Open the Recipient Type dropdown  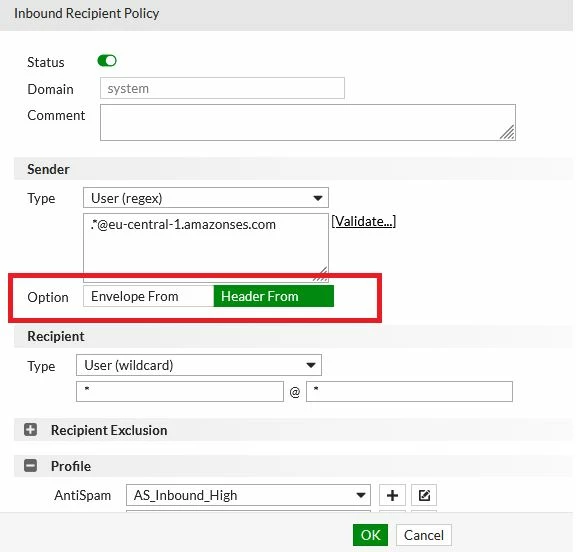(x=199, y=365)
